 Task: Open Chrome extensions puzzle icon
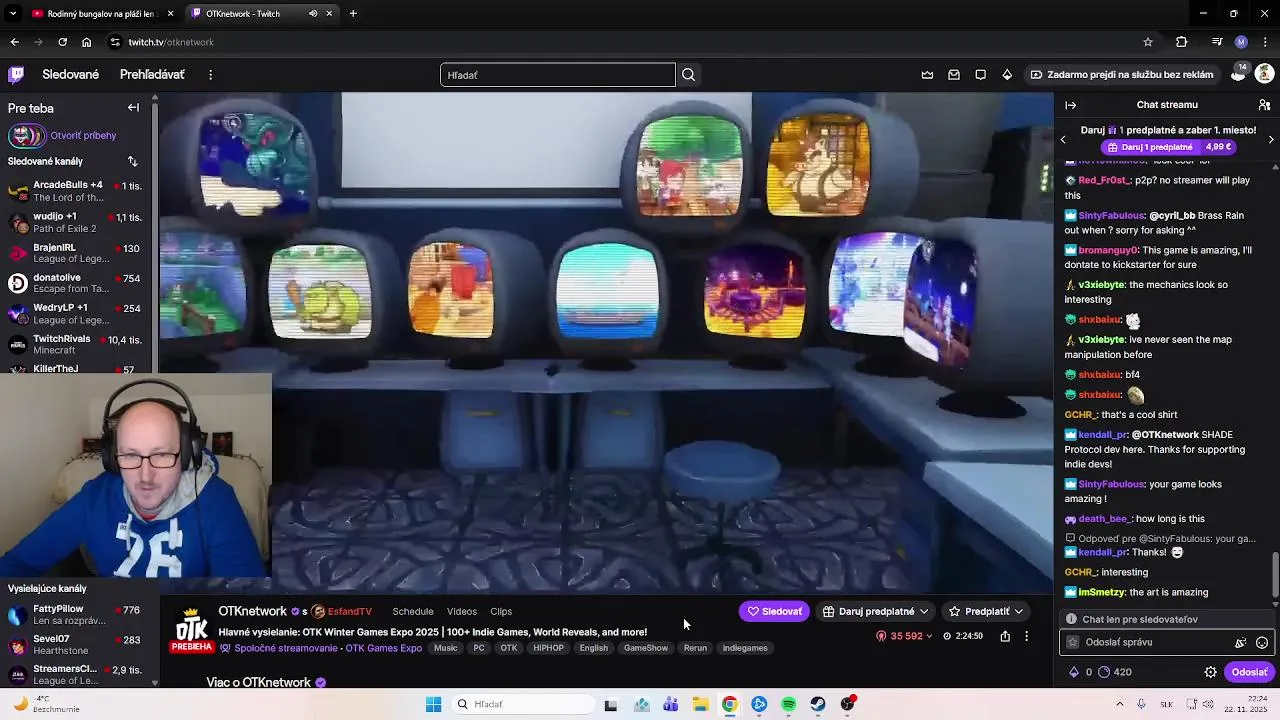(x=1181, y=42)
